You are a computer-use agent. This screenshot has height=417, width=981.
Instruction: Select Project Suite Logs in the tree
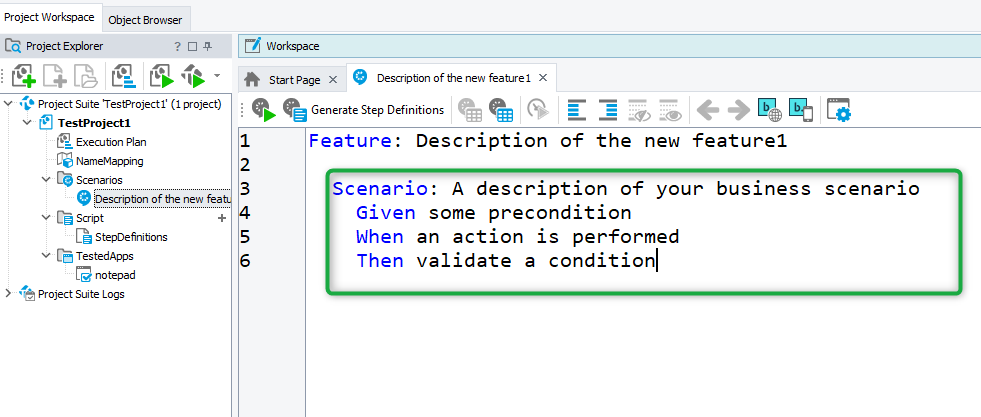tap(81, 294)
